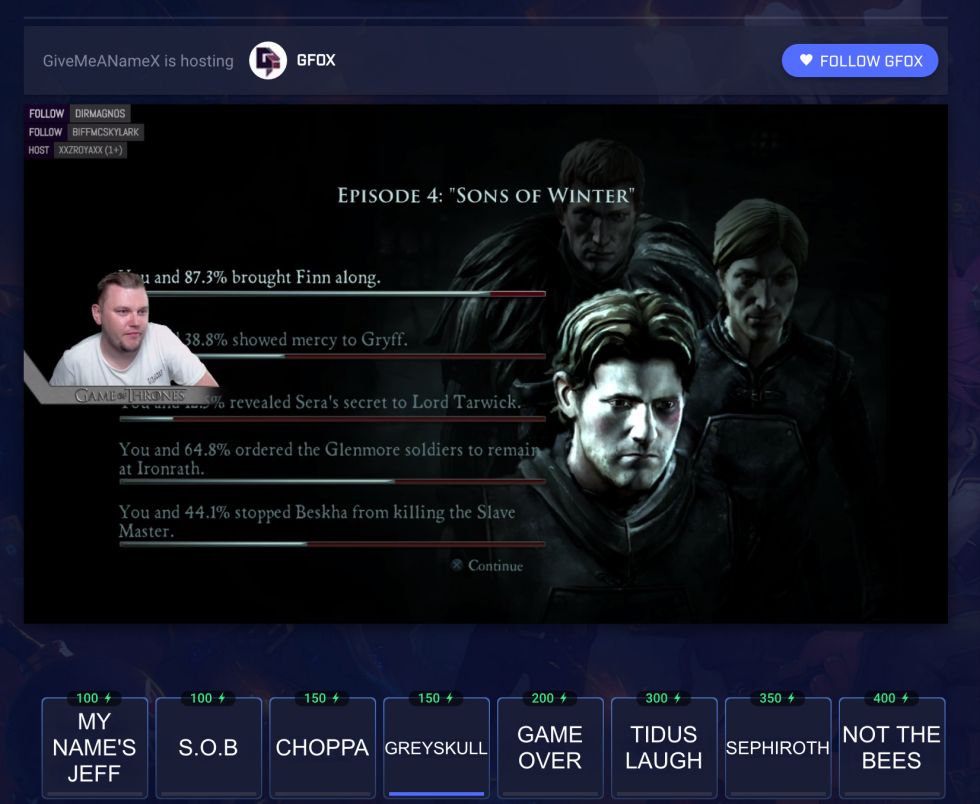The height and width of the screenshot is (804, 980).
Task: Click the 400 sparks cost badge
Action: click(891, 698)
